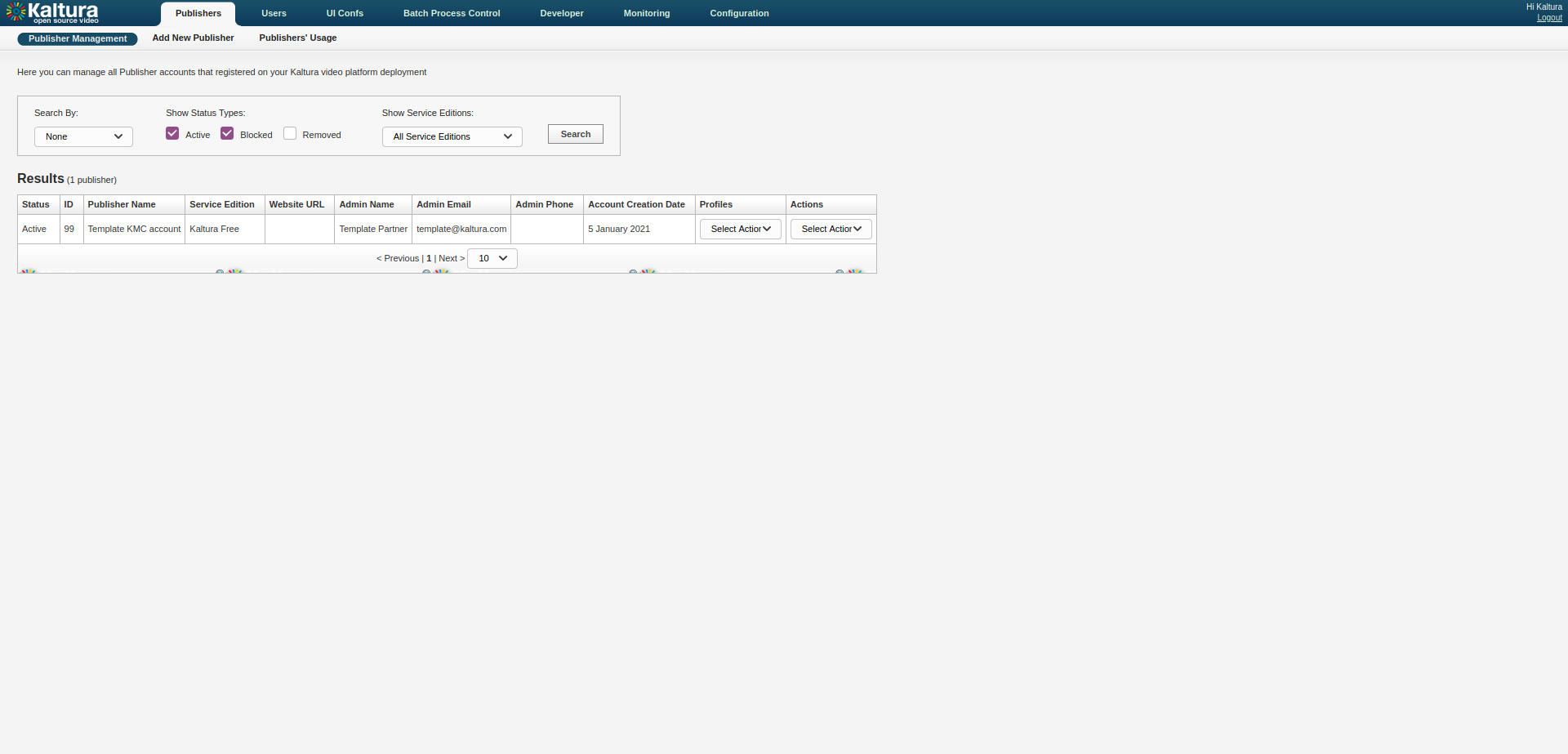Click the Admin Phone column header
Screen dimensions: 1568x754
[x=547, y=204]
